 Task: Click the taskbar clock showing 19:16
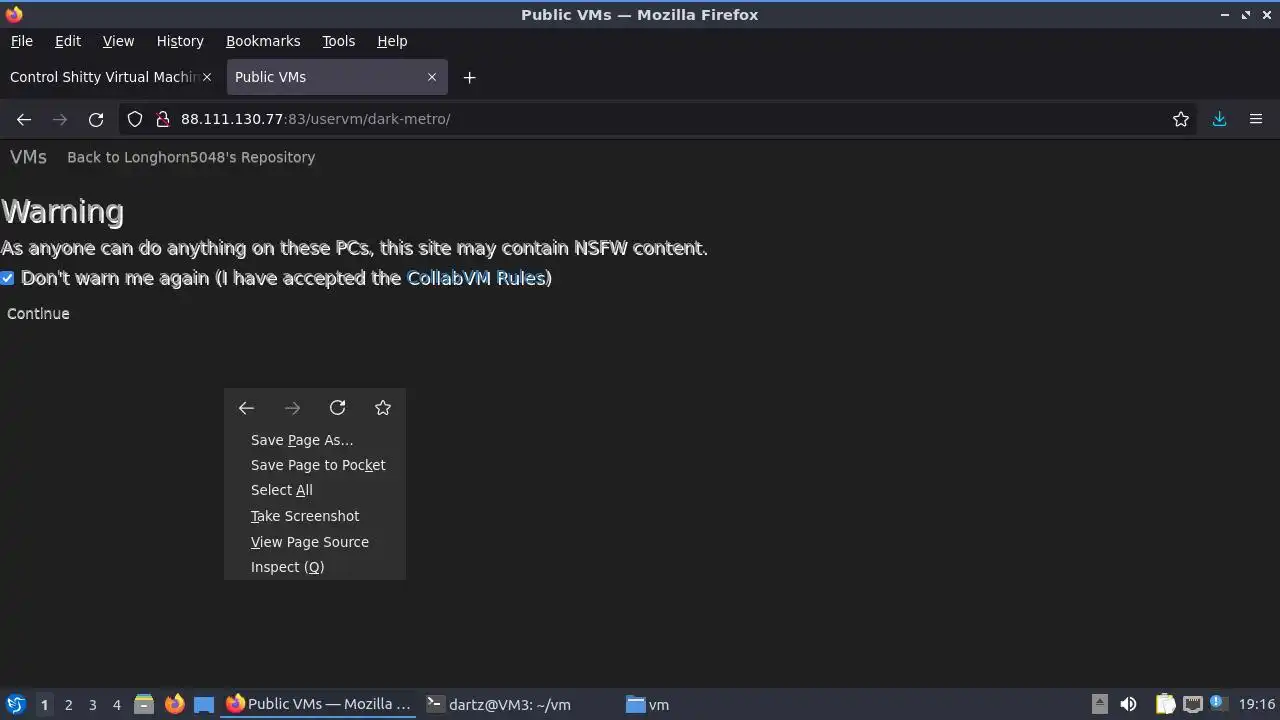[1257, 704]
